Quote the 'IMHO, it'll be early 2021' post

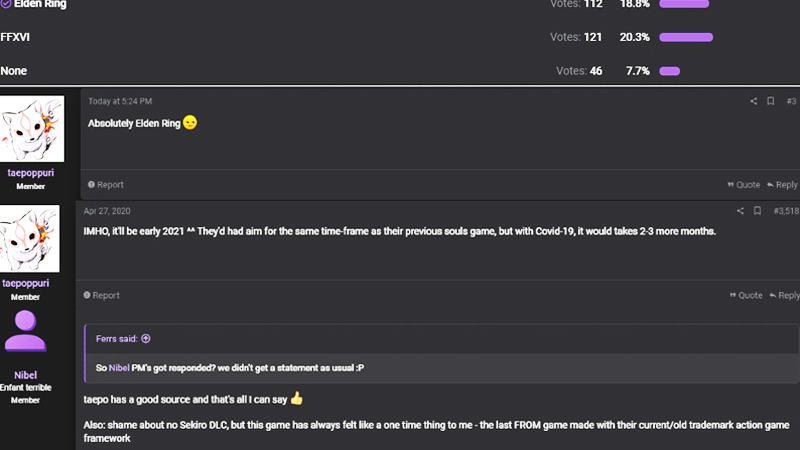[x=745, y=295]
